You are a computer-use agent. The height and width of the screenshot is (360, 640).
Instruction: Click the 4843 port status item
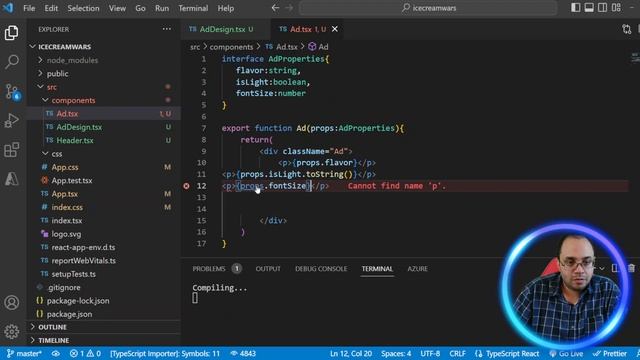[243, 353]
